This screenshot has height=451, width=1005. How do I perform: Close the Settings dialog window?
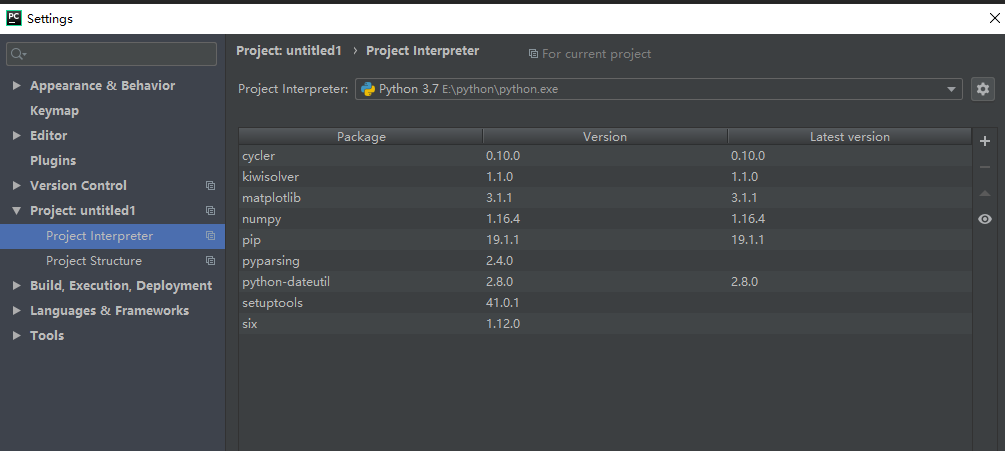click(x=994, y=18)
